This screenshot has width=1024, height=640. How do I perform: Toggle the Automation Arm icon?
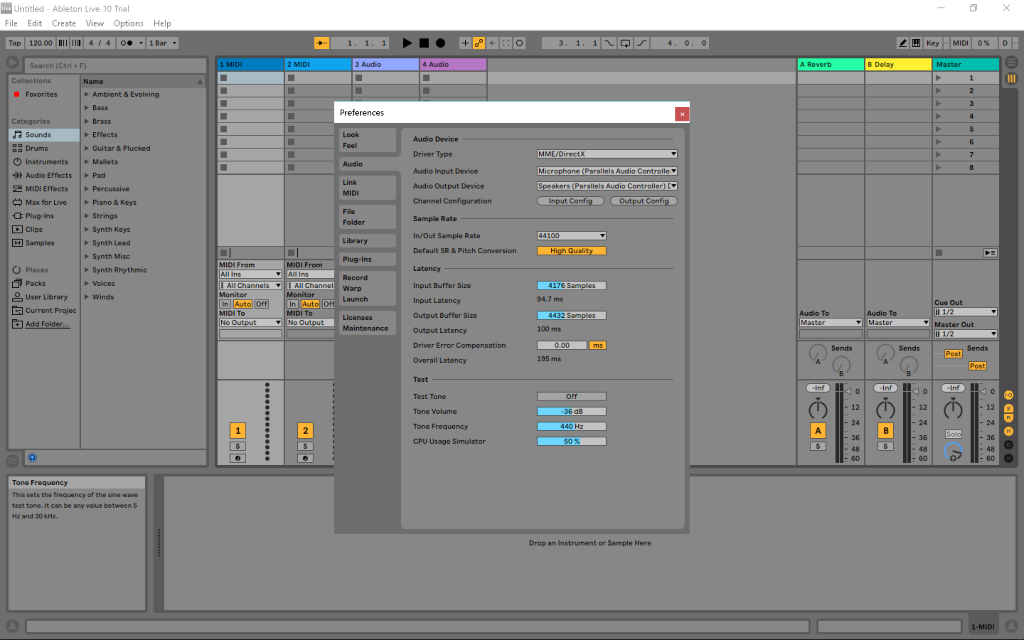tap(479, 43)
